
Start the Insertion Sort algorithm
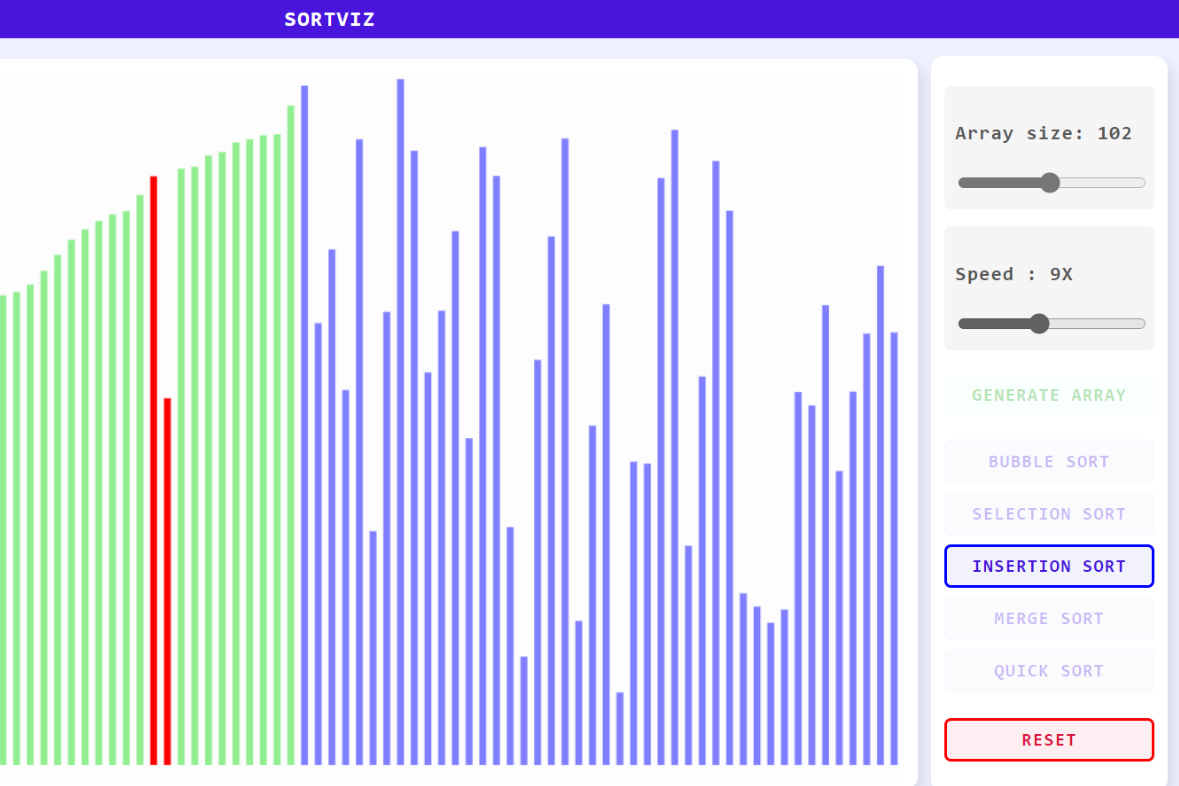point(1049,566)
